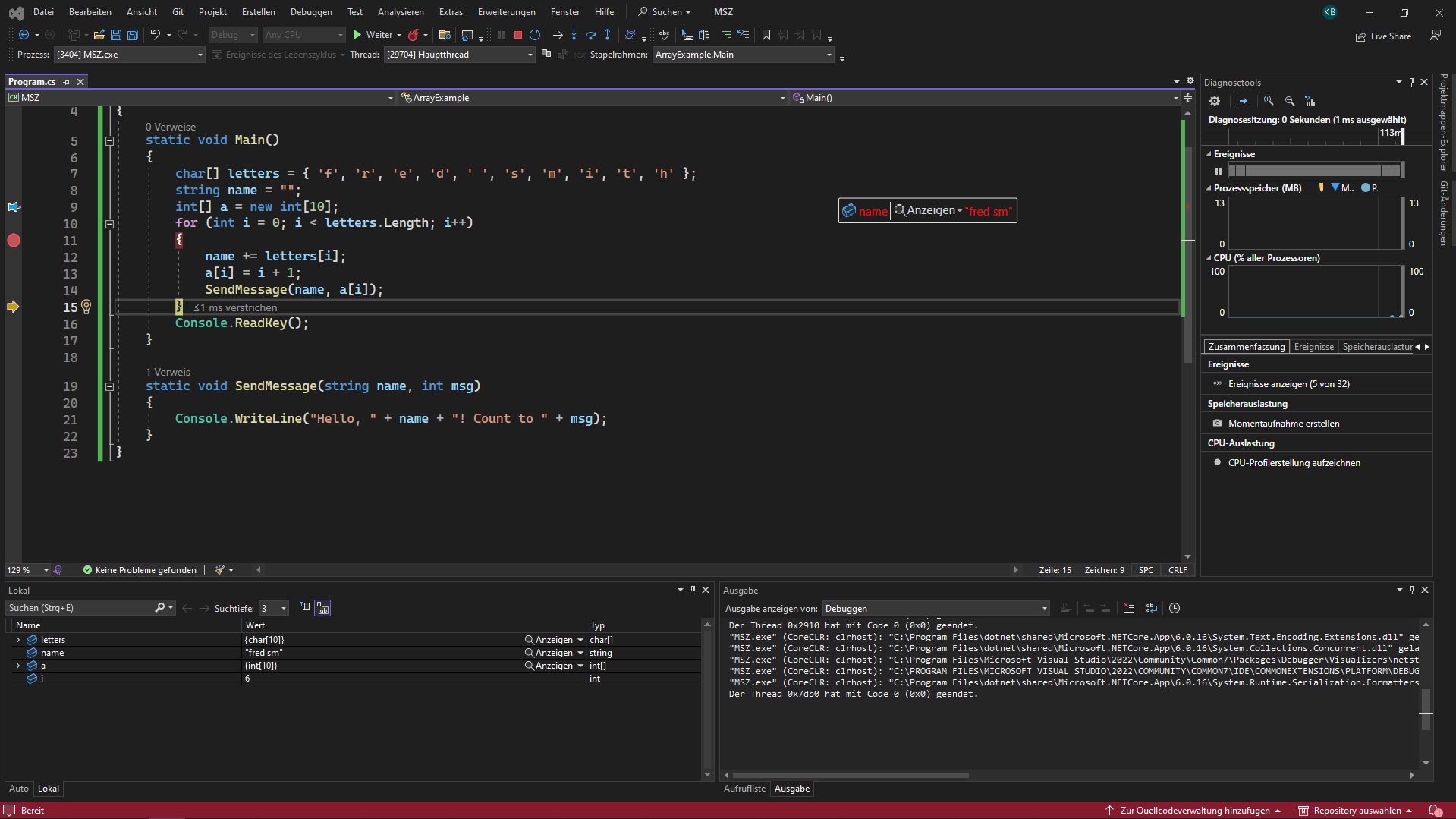Open the 129% editor zoom control
This screenshot has height=819, width=1456.
coord(27,570)
